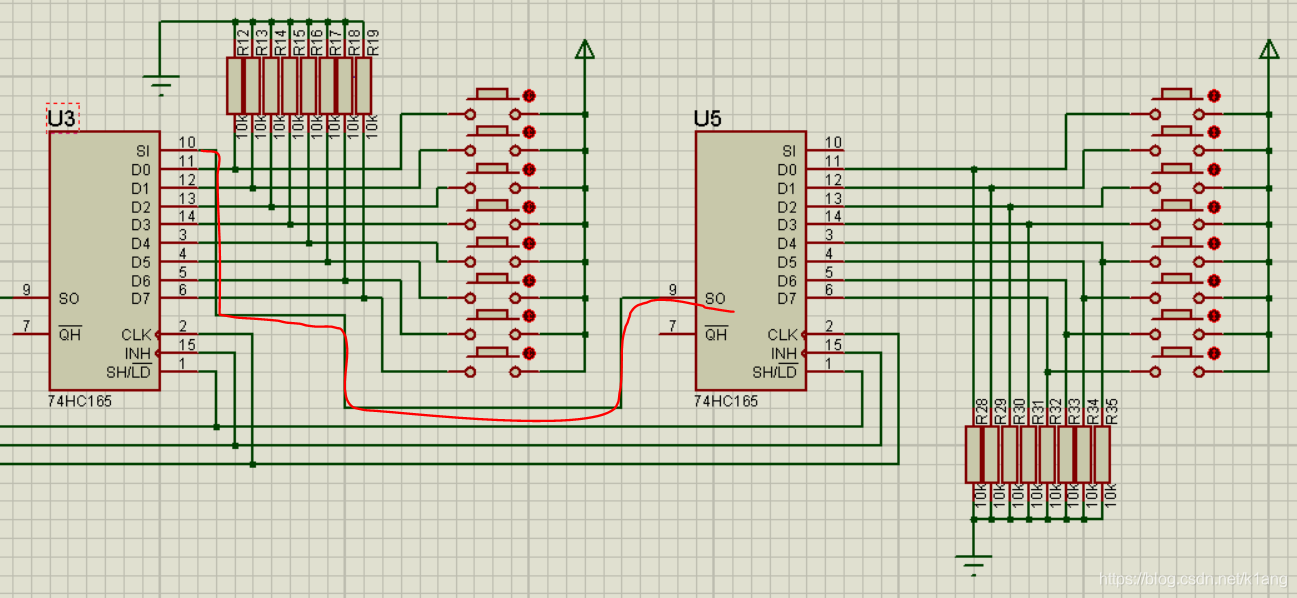Click the CLK pin 2 on U5
The image size is (1297, 598).
[x=824, y=334]
